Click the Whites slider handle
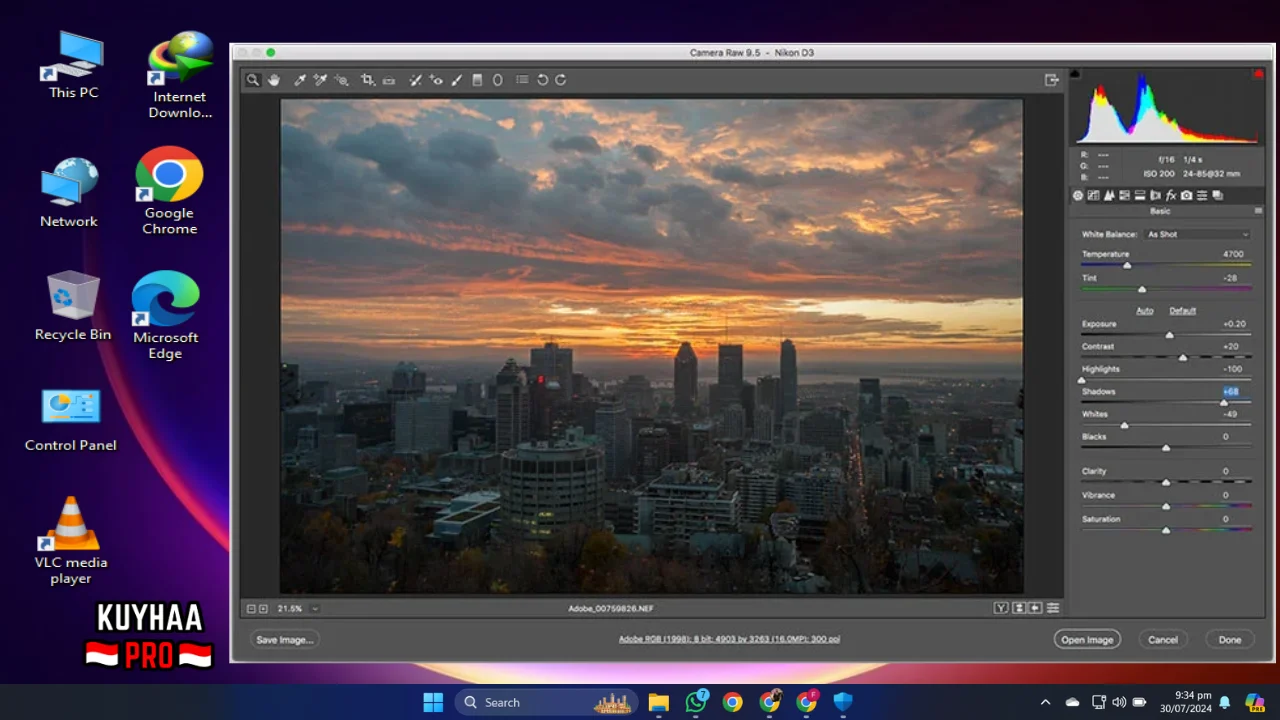This screenshot has height=720, width=1280. (x=1124, y=425)
